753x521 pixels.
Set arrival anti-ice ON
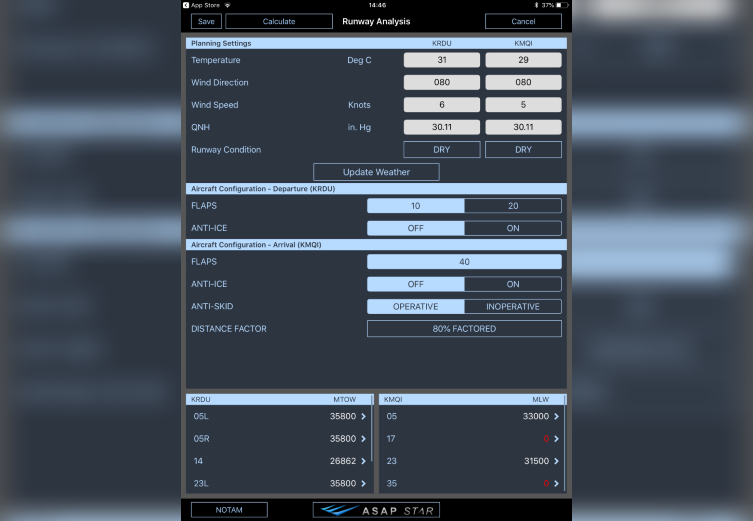(x=513, y=284)
